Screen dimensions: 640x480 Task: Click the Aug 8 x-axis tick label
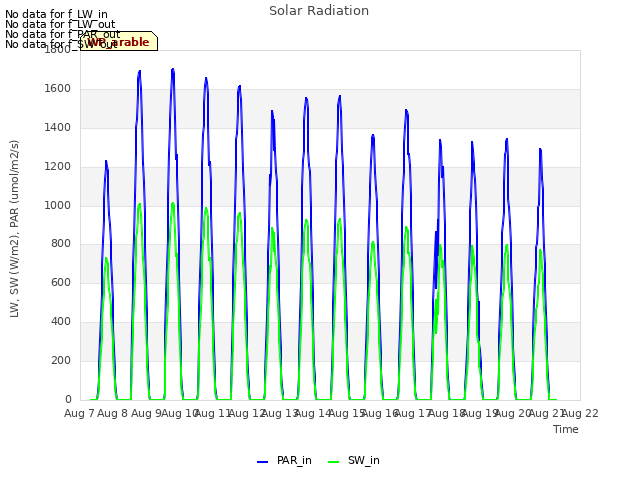coord(113,413)
